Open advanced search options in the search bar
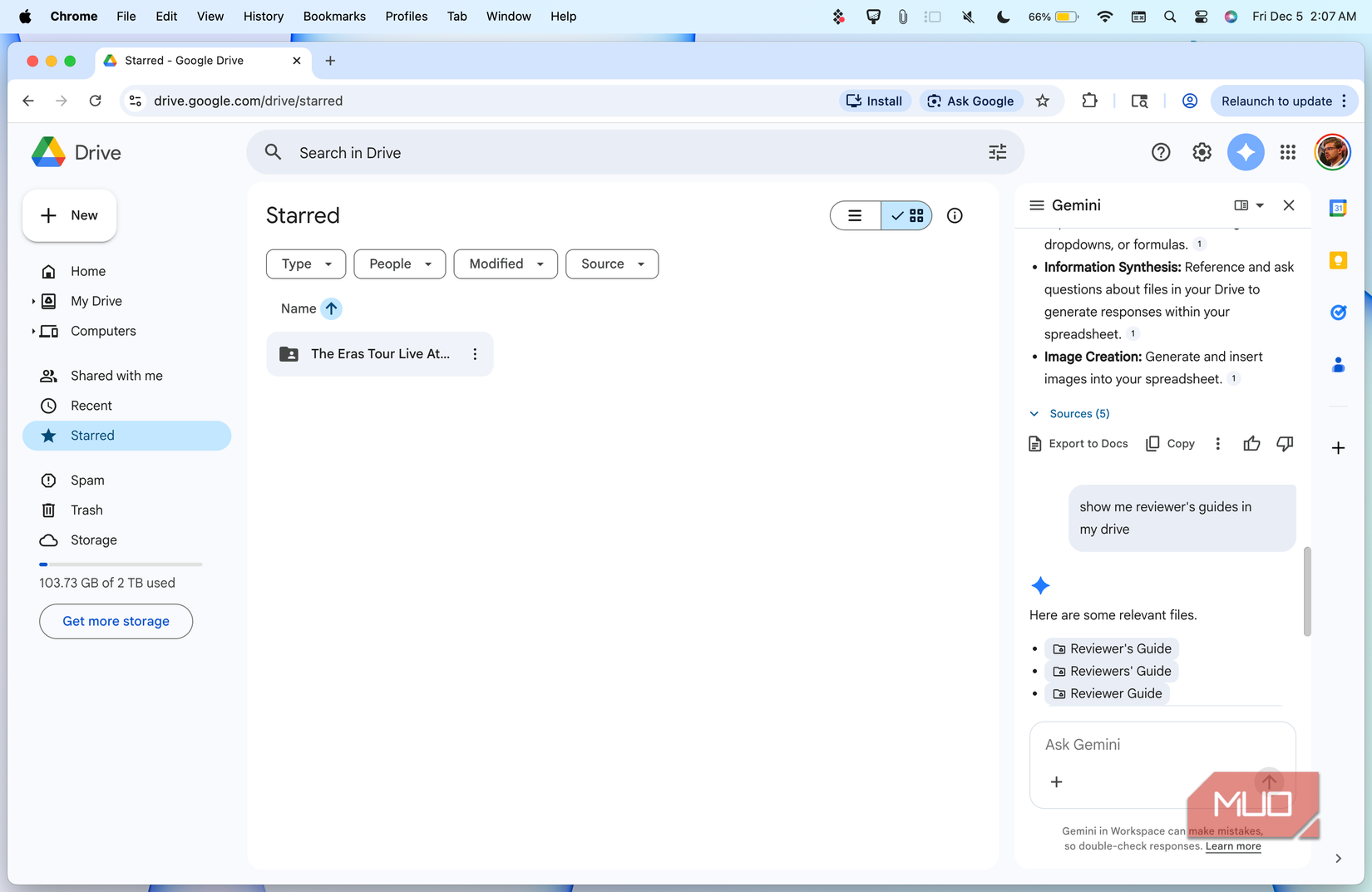1372x892 pixels. (x=997, y=152)
